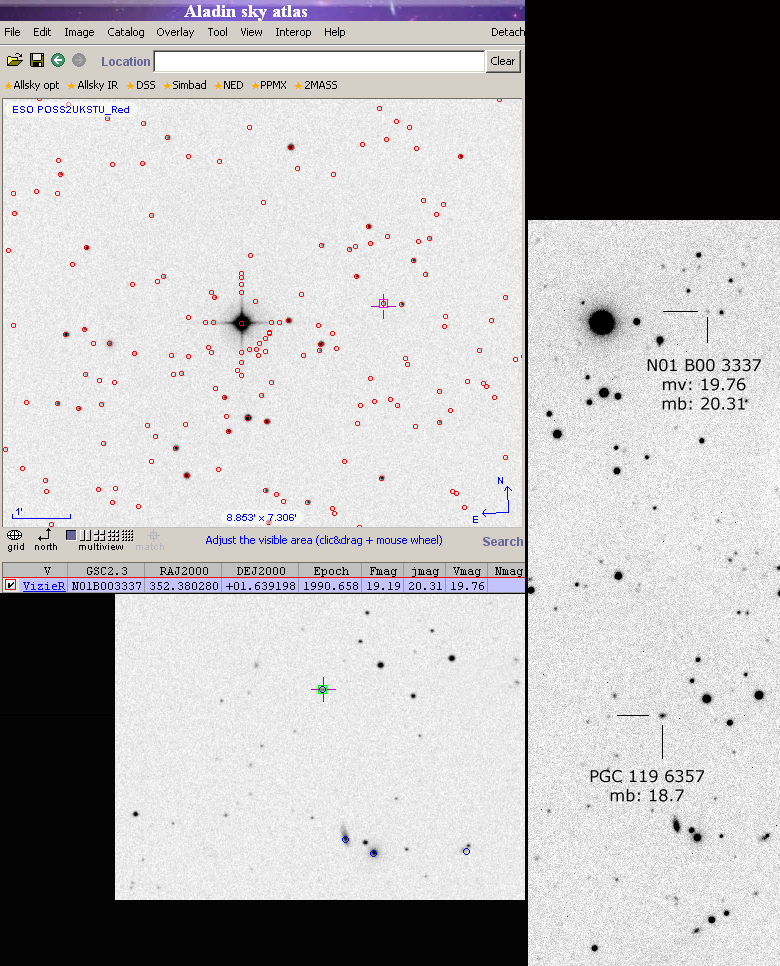780x966 pixels.
Task: Select the two-panel multiview layout
Action: 84,535
